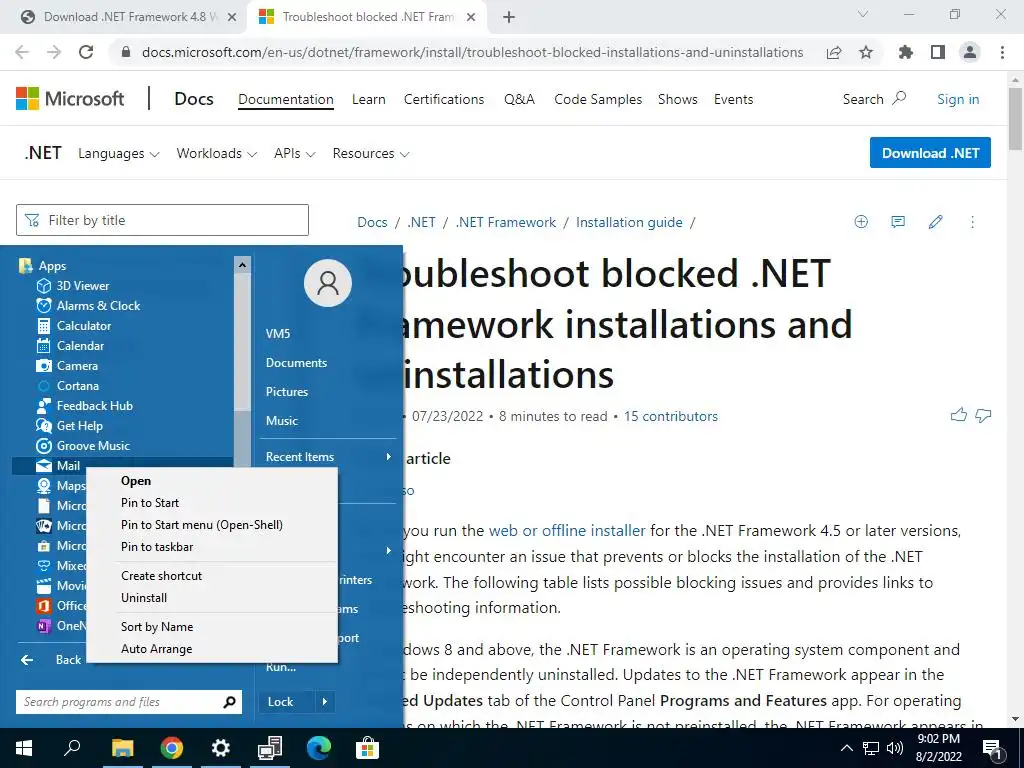The height and width of the screenshot is (768, 1024).
Task: Select Open in context menu
Action: coord(136,481)
